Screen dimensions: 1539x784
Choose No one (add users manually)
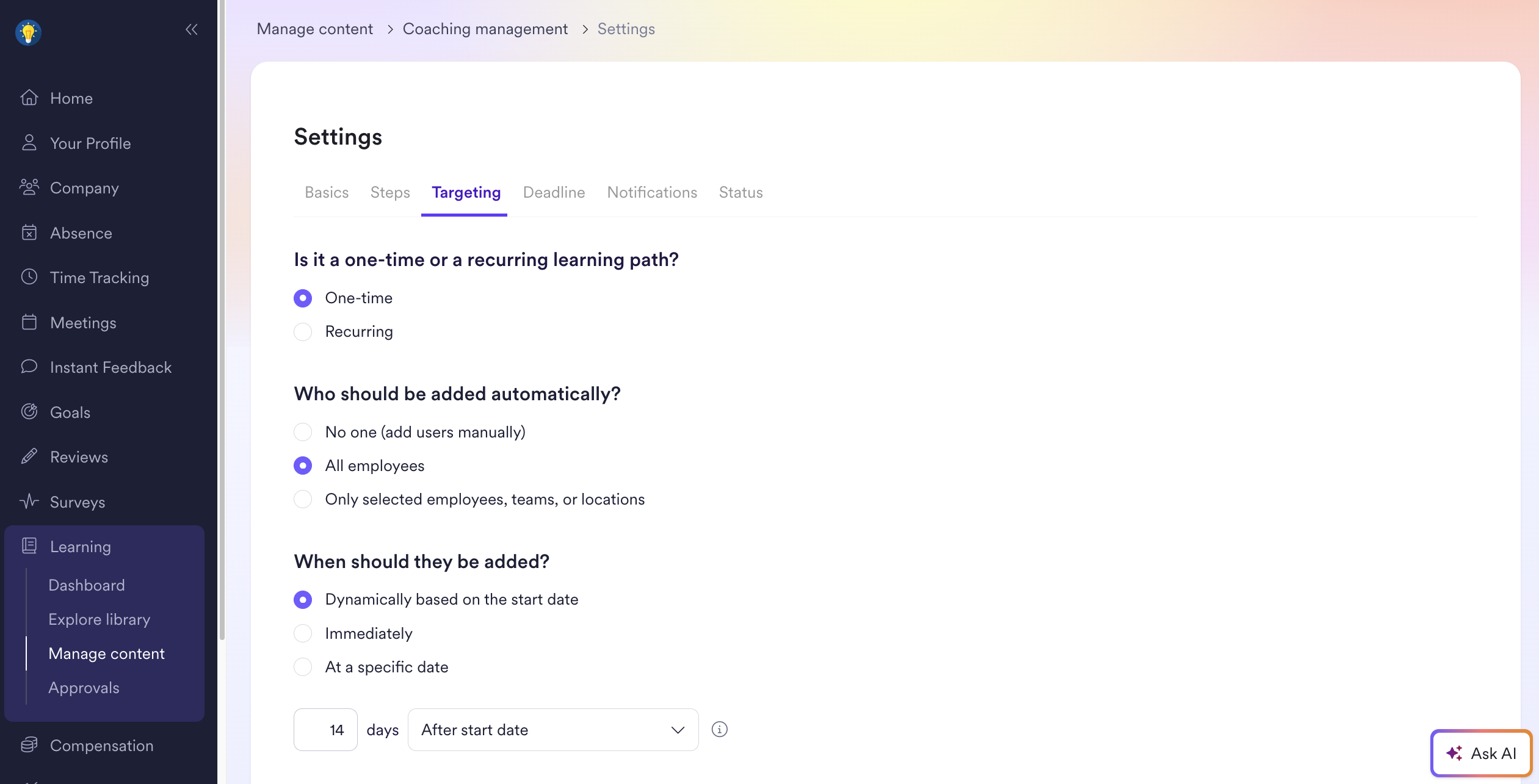tap(303, 432)
